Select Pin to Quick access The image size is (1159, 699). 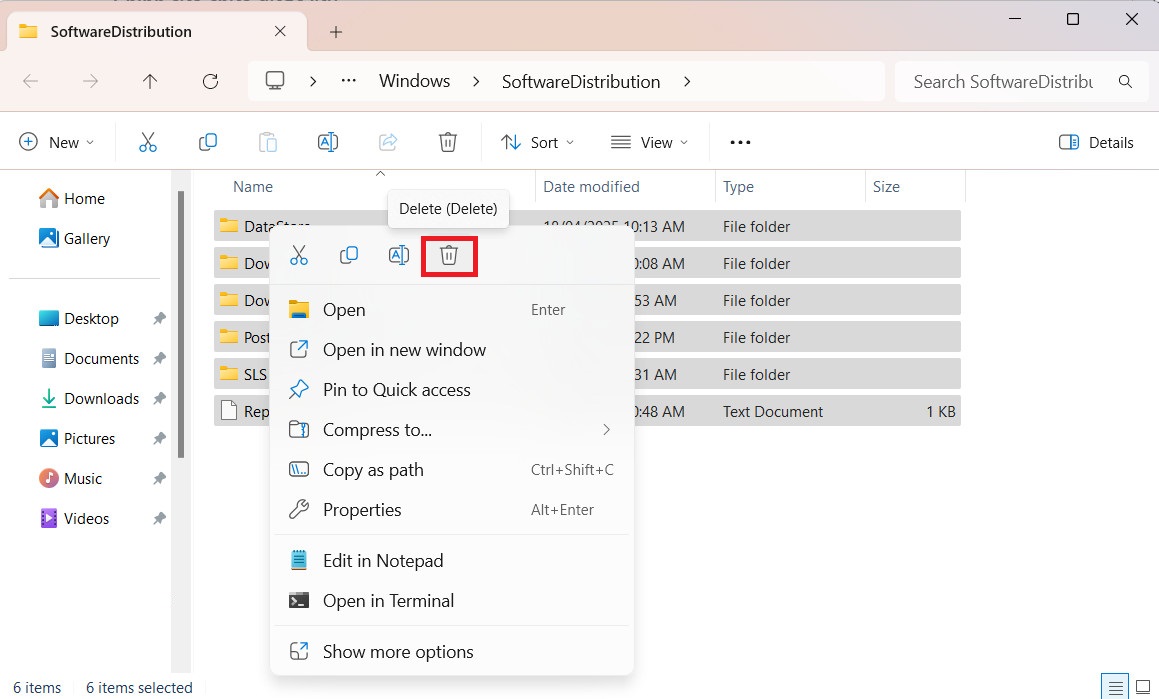(x=452, y=389)
